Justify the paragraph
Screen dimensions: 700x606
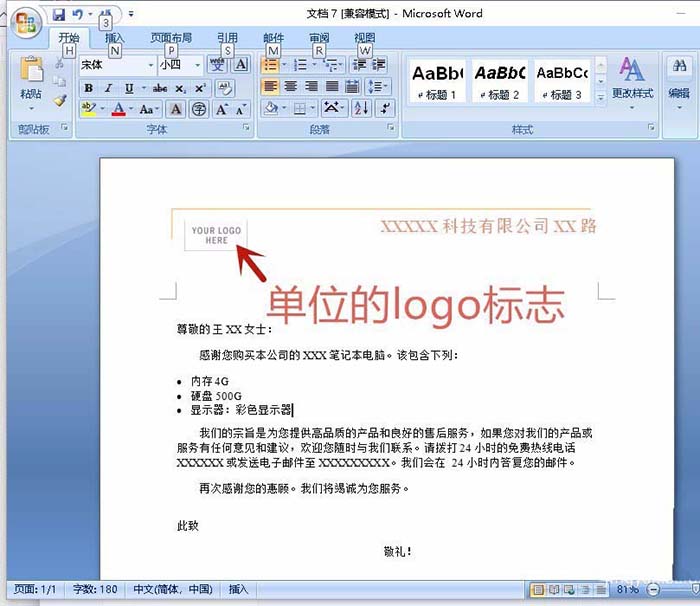332,86
